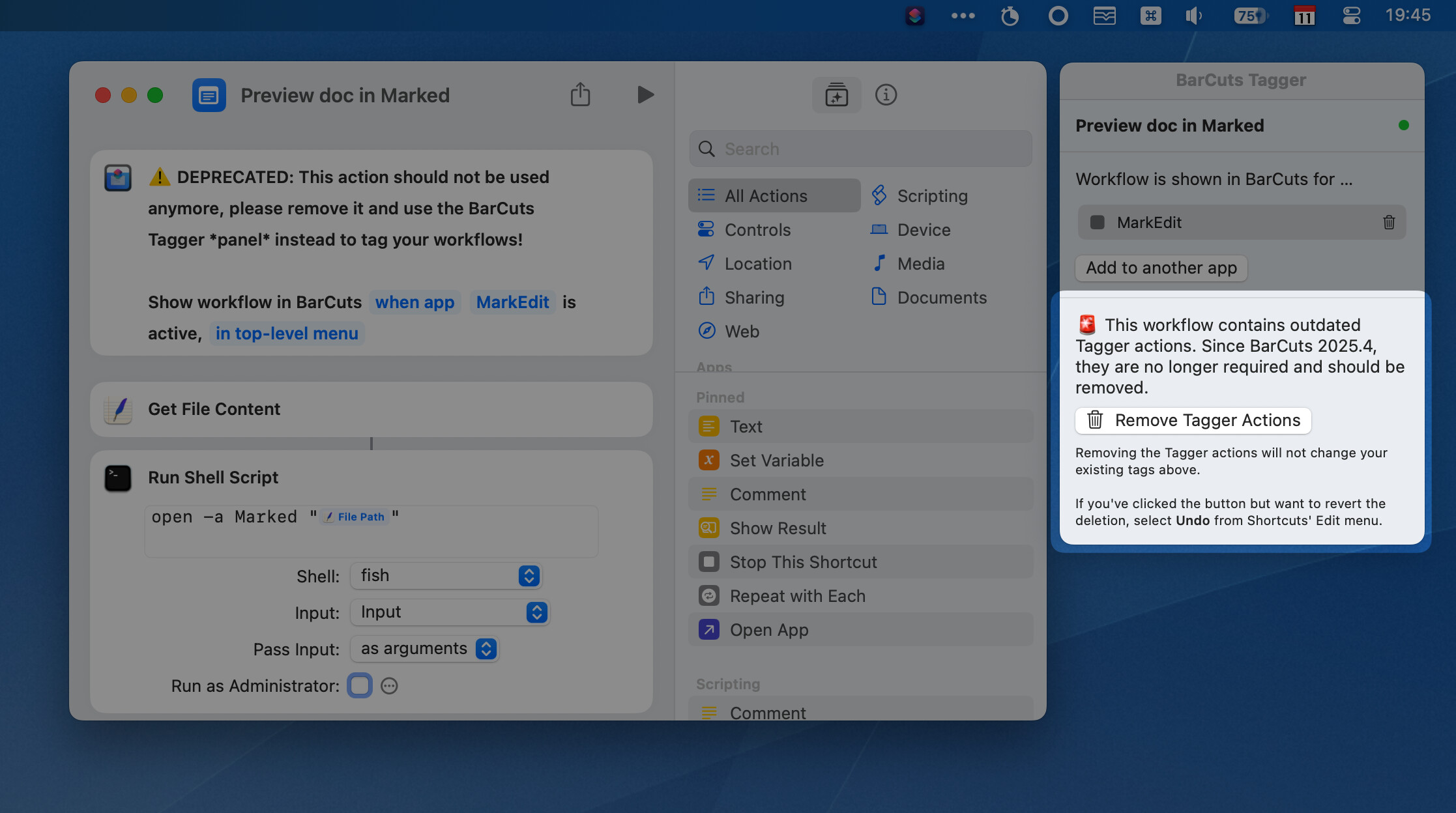The image size is (1456, 813).
Task: Open the calendar icon in the menu bar
Action: point(1304,16)
